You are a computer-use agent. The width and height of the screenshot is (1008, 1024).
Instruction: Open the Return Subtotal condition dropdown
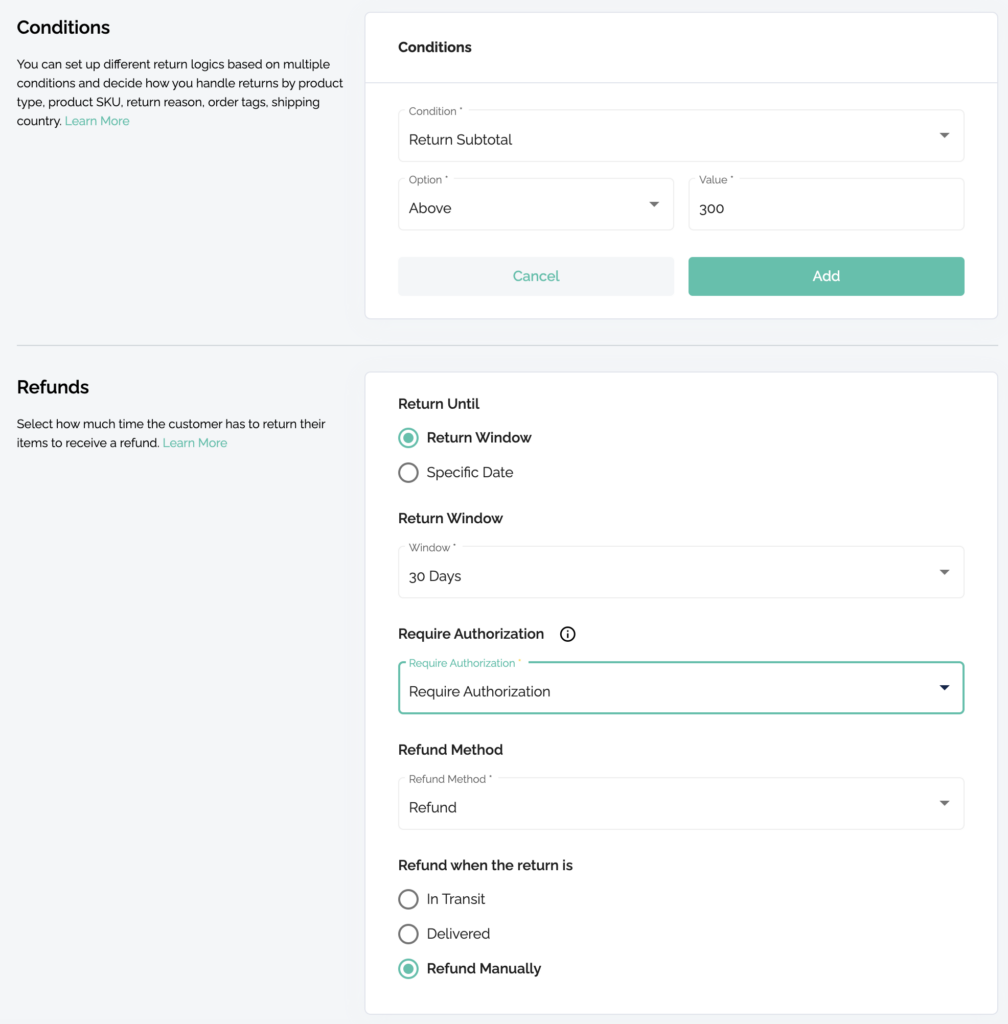point(681,136)
